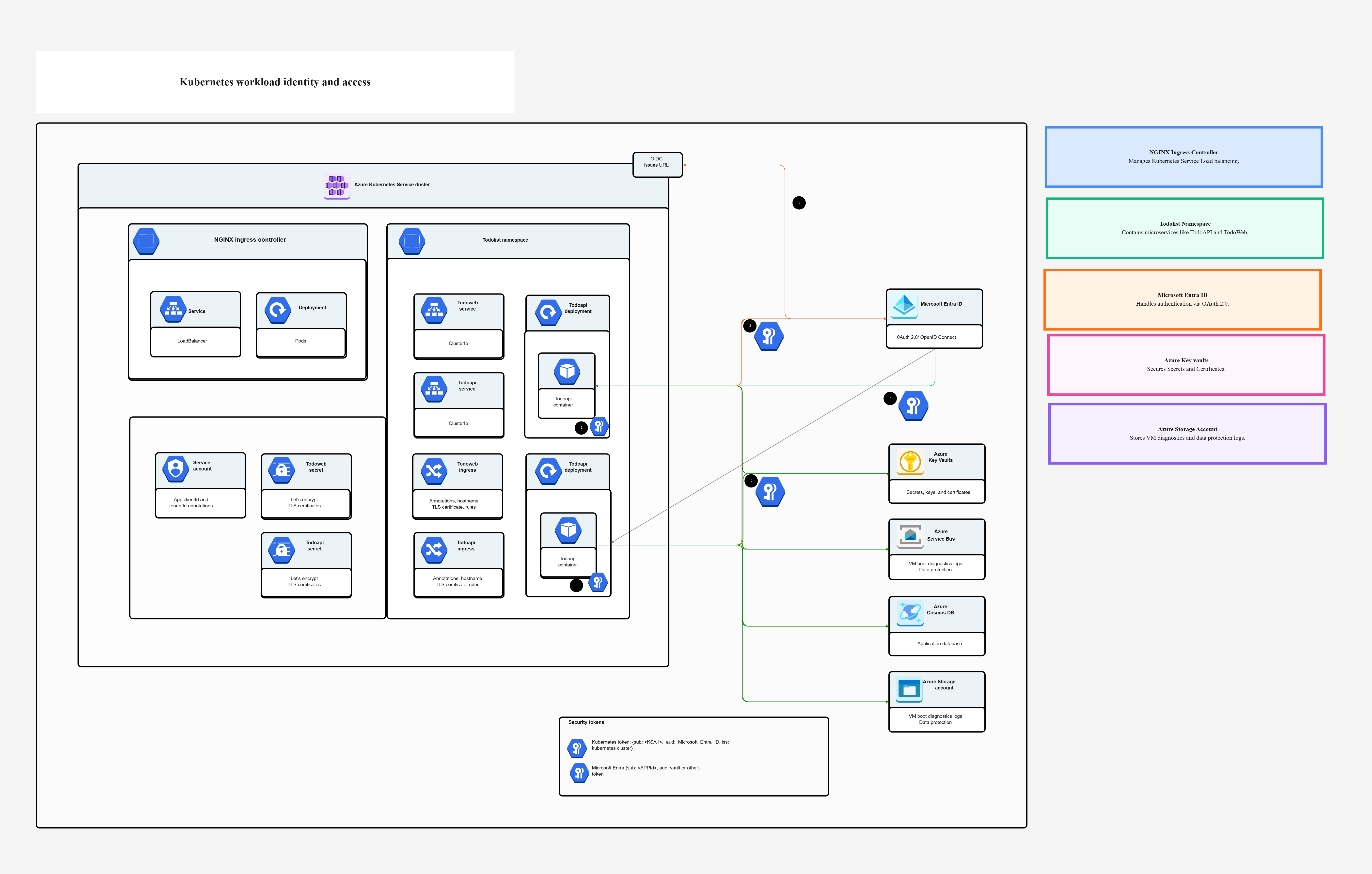Image resolution: width=1372 pixels, height=874 pixels.
Task: Click the 'Pods' label under Deployment
Action: pyautogui.click(x=300, y=341)
